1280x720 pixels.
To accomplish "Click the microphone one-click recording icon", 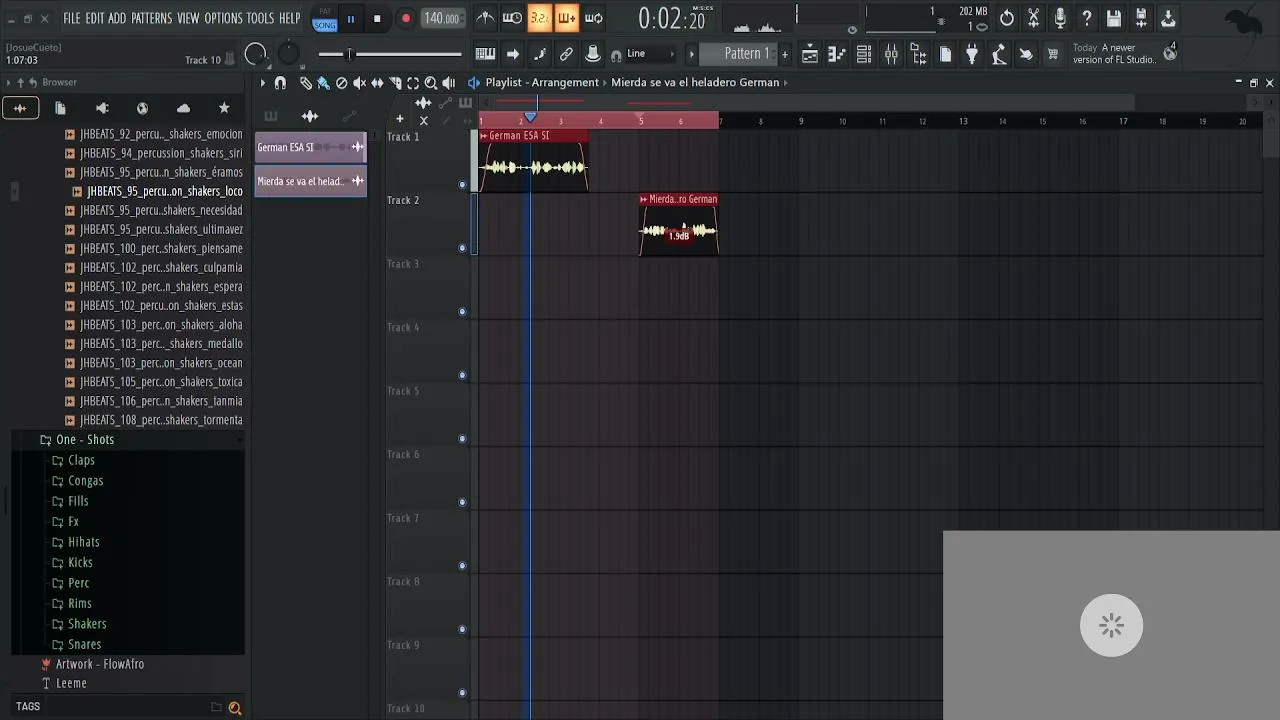I will click(1060, 18).
